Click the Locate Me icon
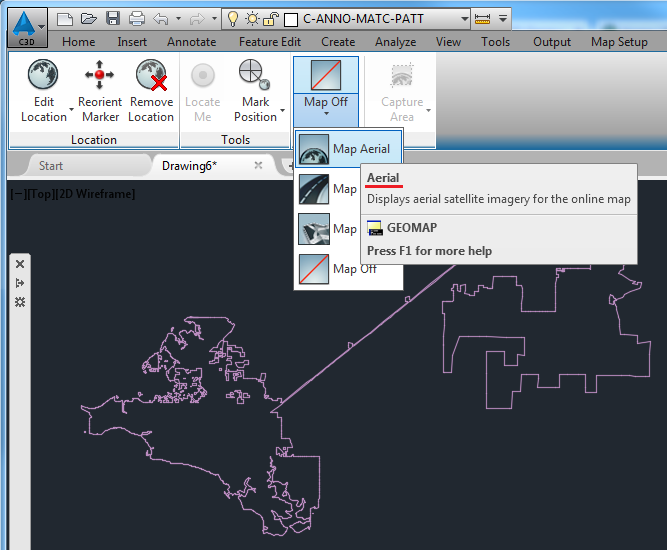This screenshot has width=667, height=550. pos(203,75)
